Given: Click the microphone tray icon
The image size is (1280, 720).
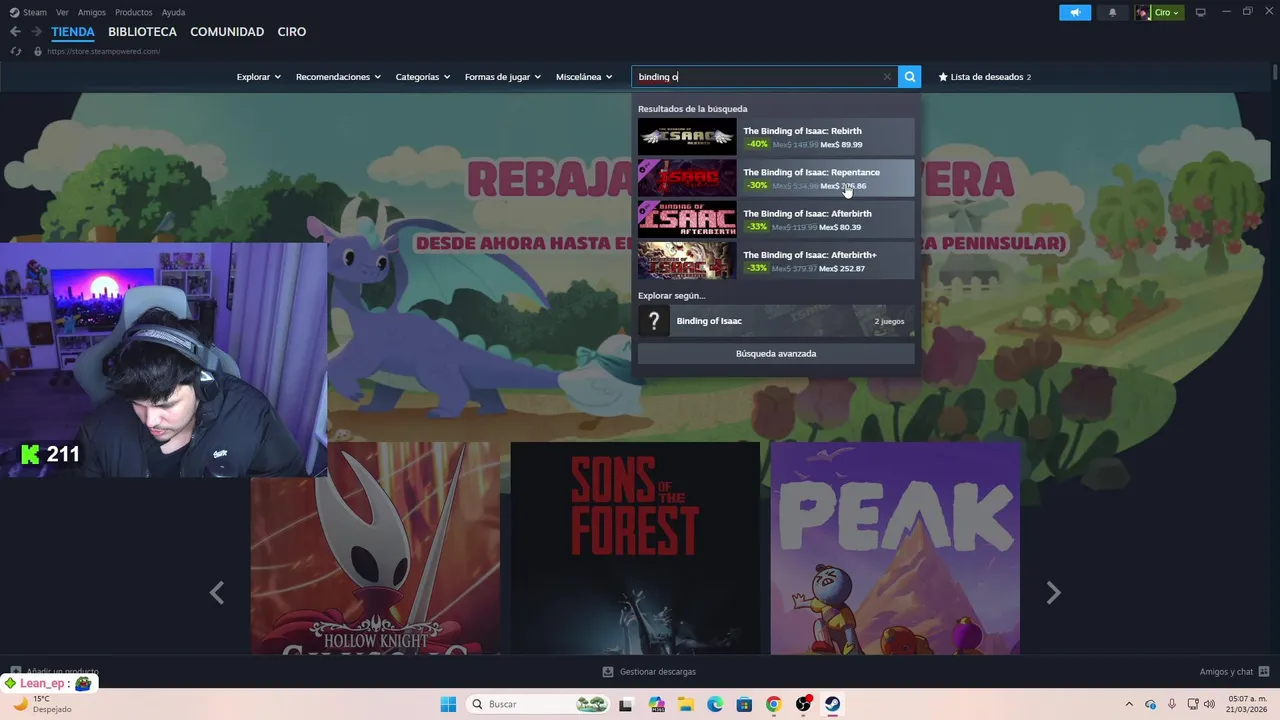Looking at the screenshot, I should tap(1171, 704).
